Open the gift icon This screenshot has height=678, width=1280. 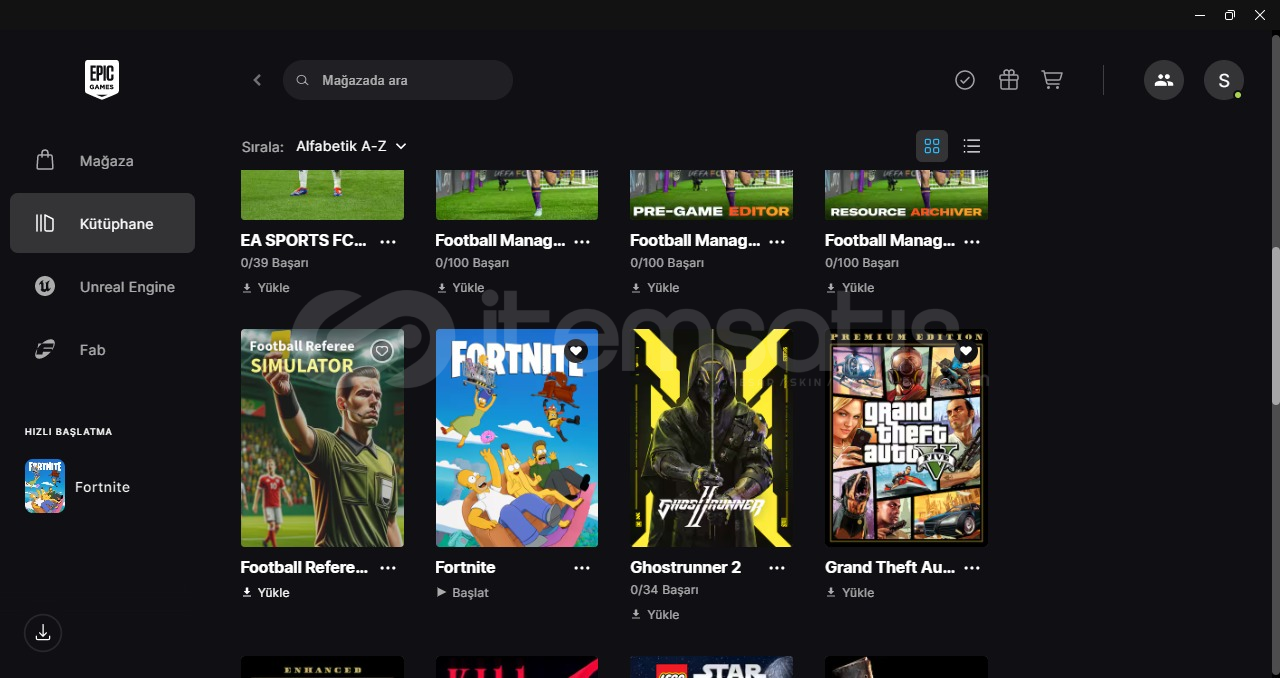[x=1008, y=80]
